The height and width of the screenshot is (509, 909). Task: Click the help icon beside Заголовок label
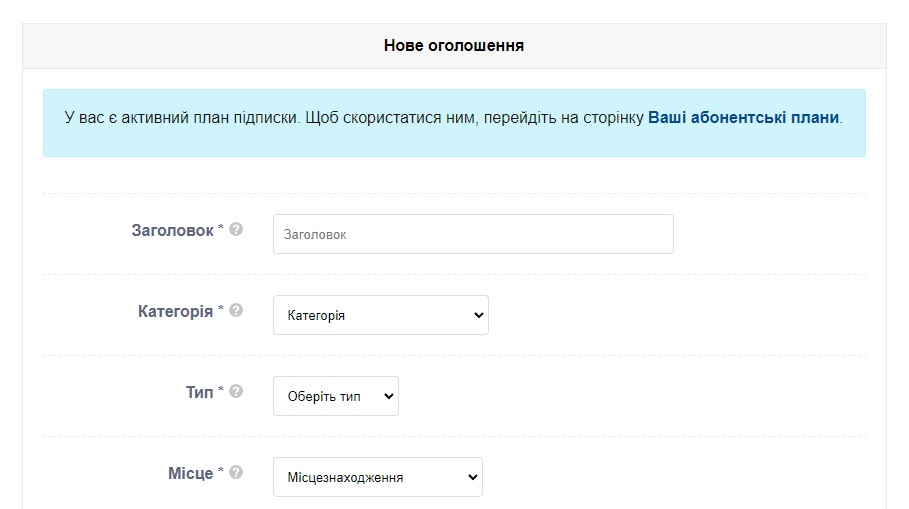[x=236, y=230]
